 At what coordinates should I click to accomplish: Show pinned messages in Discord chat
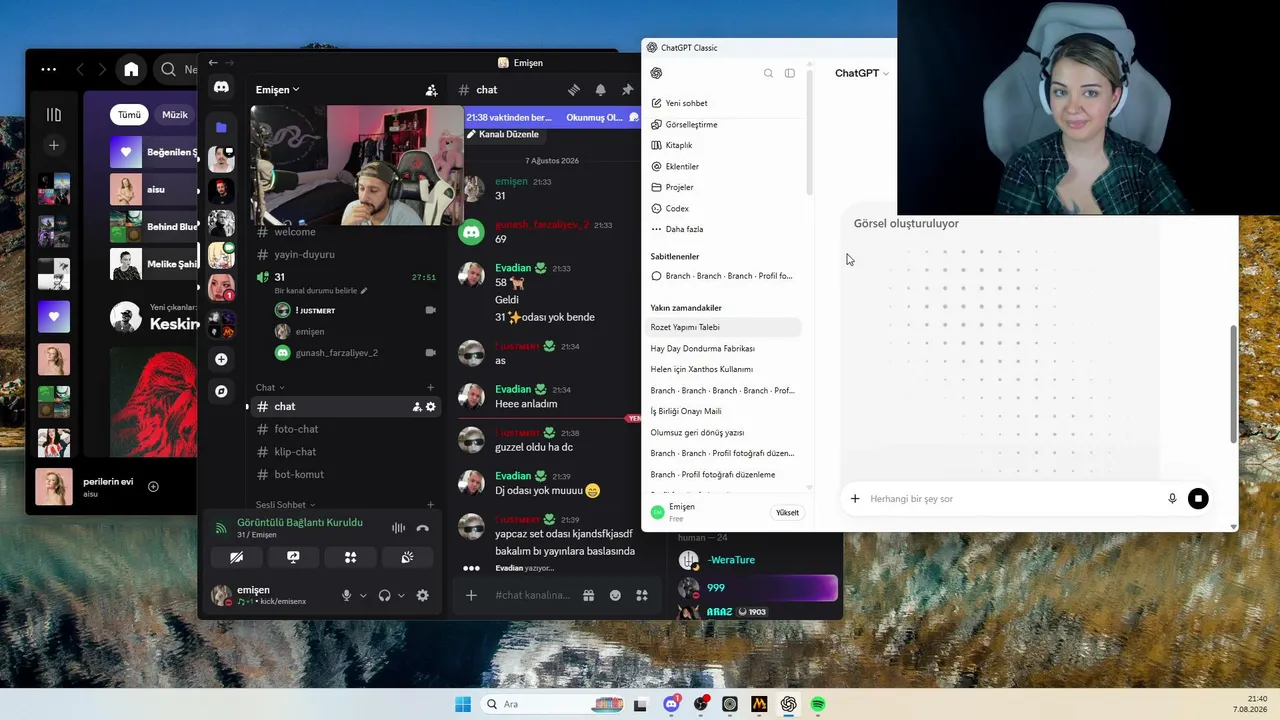click(627, 90)
